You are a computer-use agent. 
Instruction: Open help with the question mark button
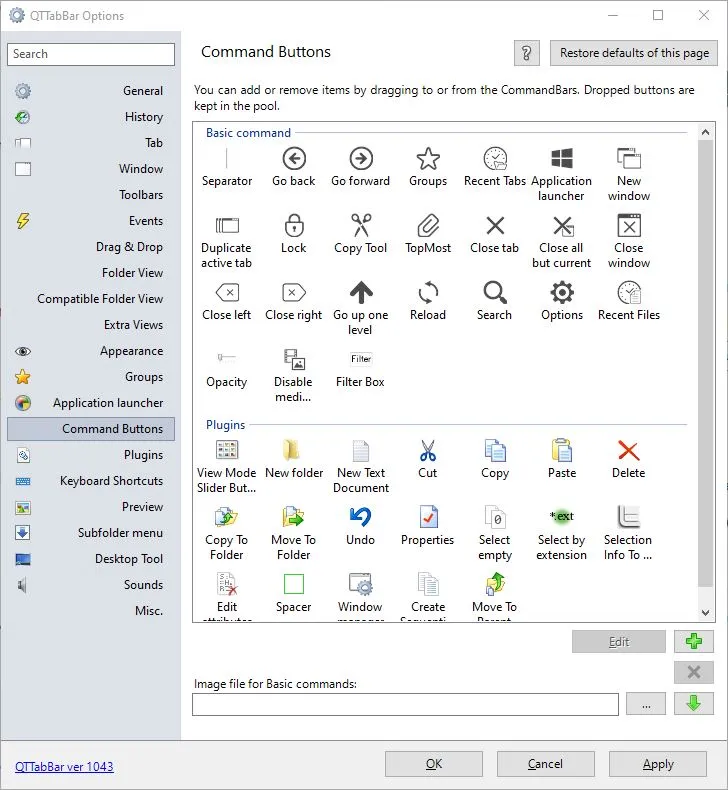[526, 53]
